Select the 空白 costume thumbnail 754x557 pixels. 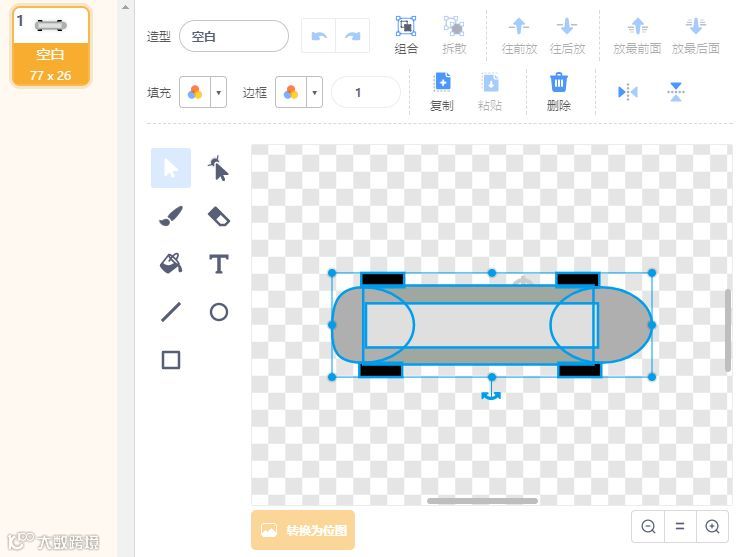click(50, 46)
